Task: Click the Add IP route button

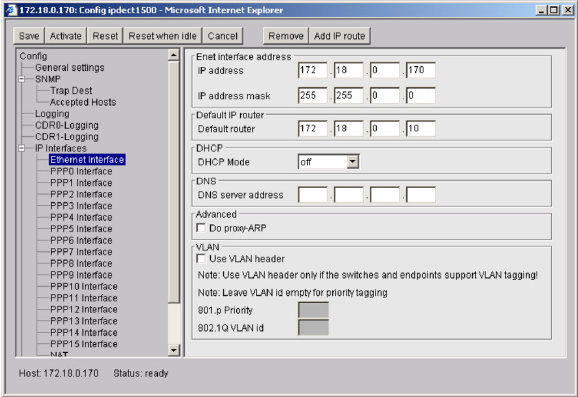Action: 340,36
